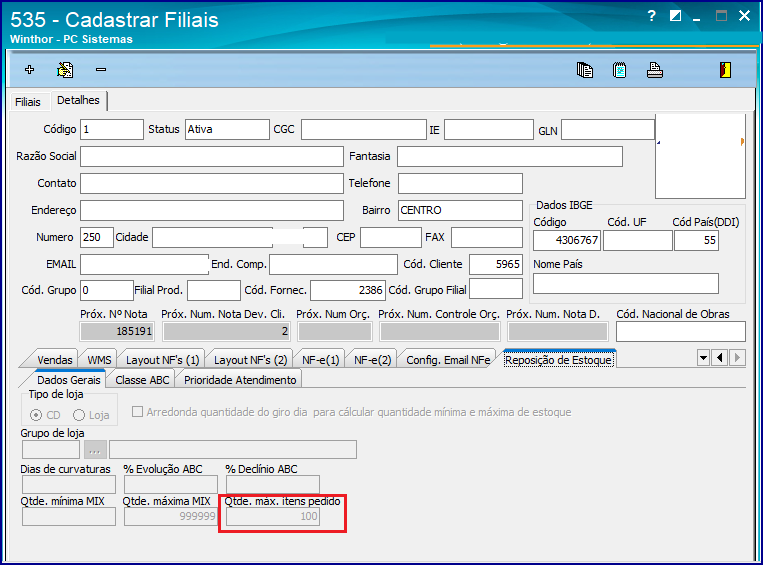Open the Layout NF's (2) tab
Image resolution: width=763 pixels, height=565 pixels.
coord(251,360)
